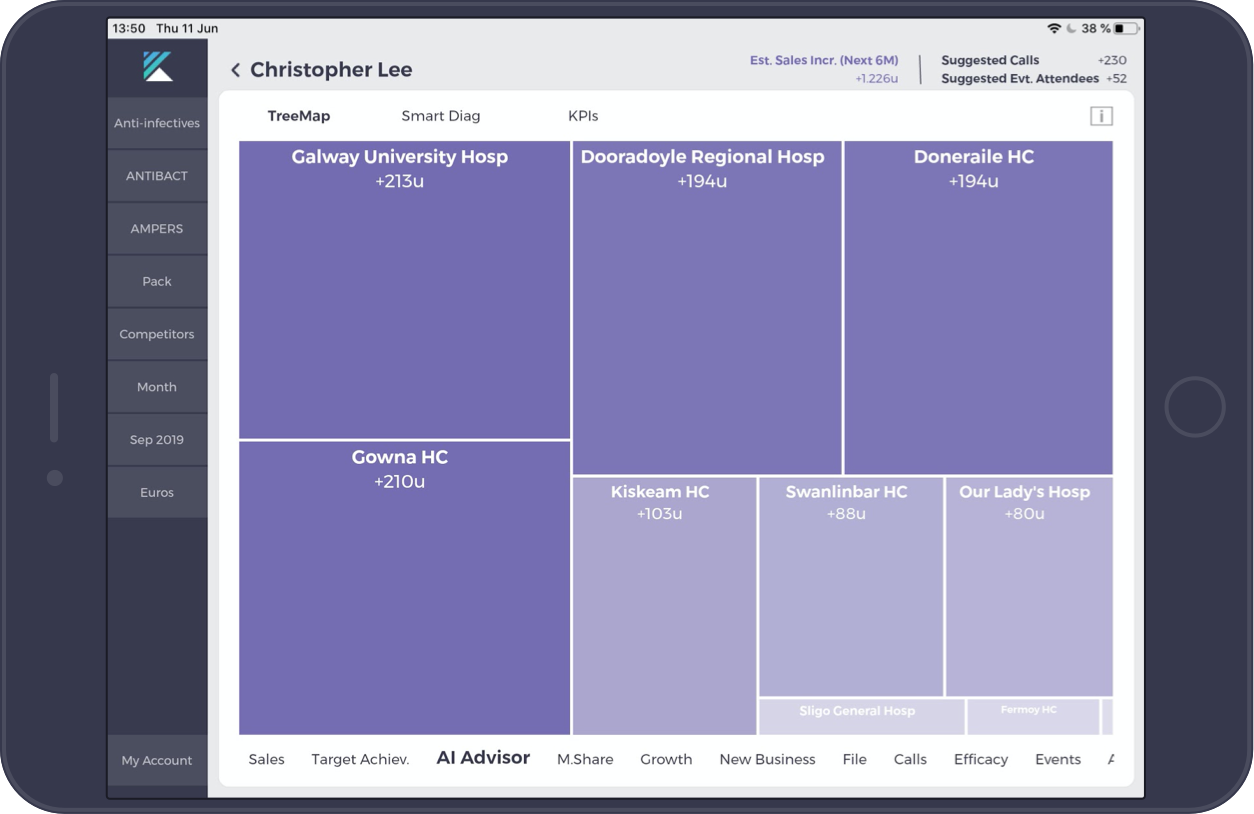Select the Competitors sidebar button

coord(157,334)
